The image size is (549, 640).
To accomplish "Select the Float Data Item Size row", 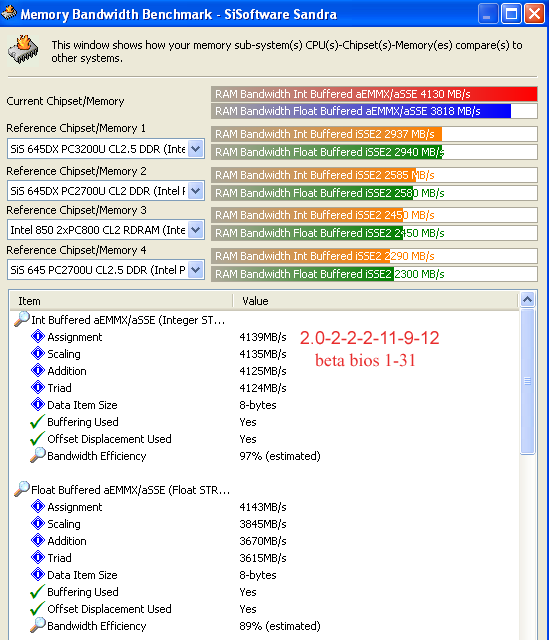I will tap(264, 575).
